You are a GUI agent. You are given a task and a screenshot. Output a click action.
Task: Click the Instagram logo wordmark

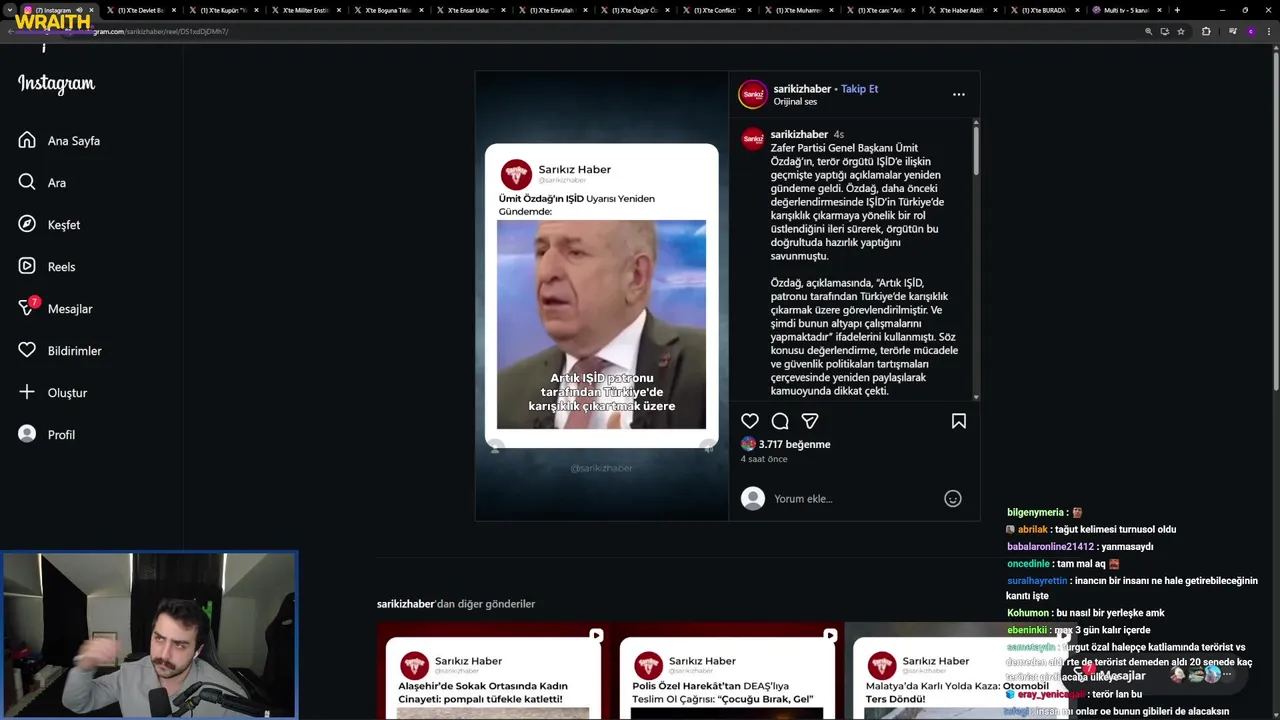click(x=56, y=84)
